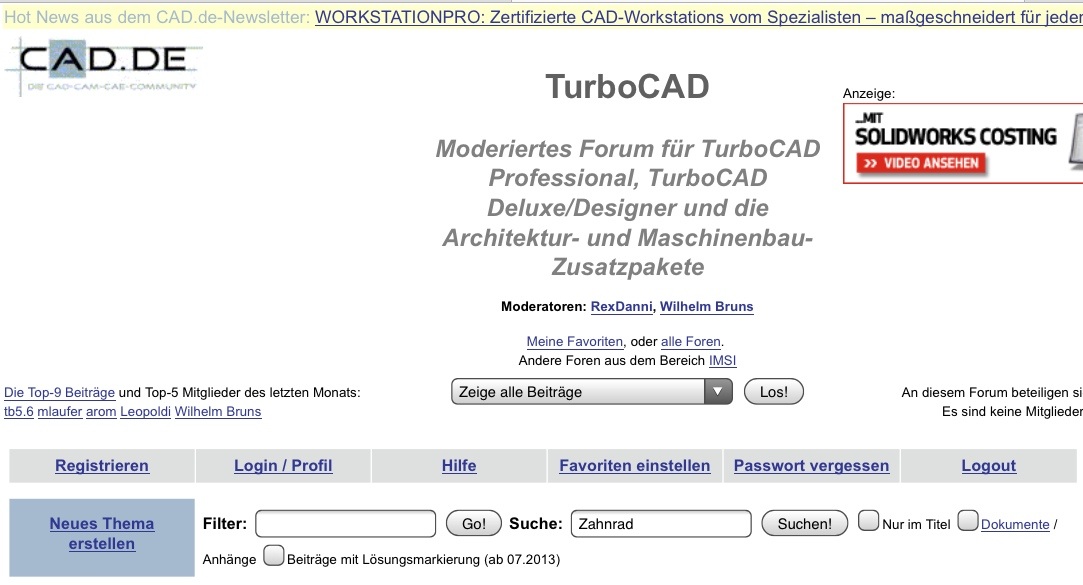Screen dimensions: 1083x585
Task: Open moderator Wilhelm Bruns' profile
Action: point(707,307)
